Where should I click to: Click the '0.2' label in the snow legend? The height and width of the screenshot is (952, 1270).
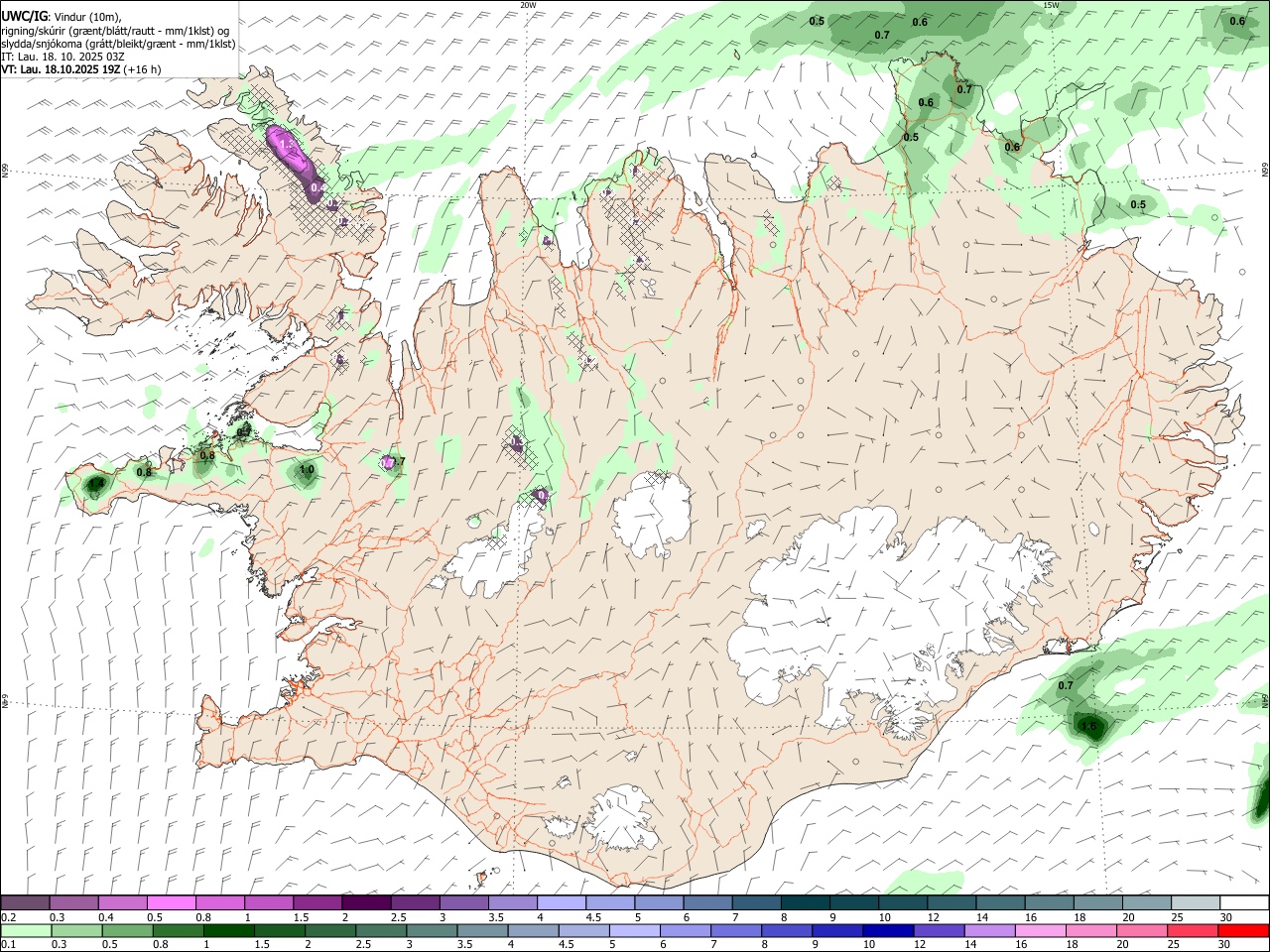coord(9,917)
